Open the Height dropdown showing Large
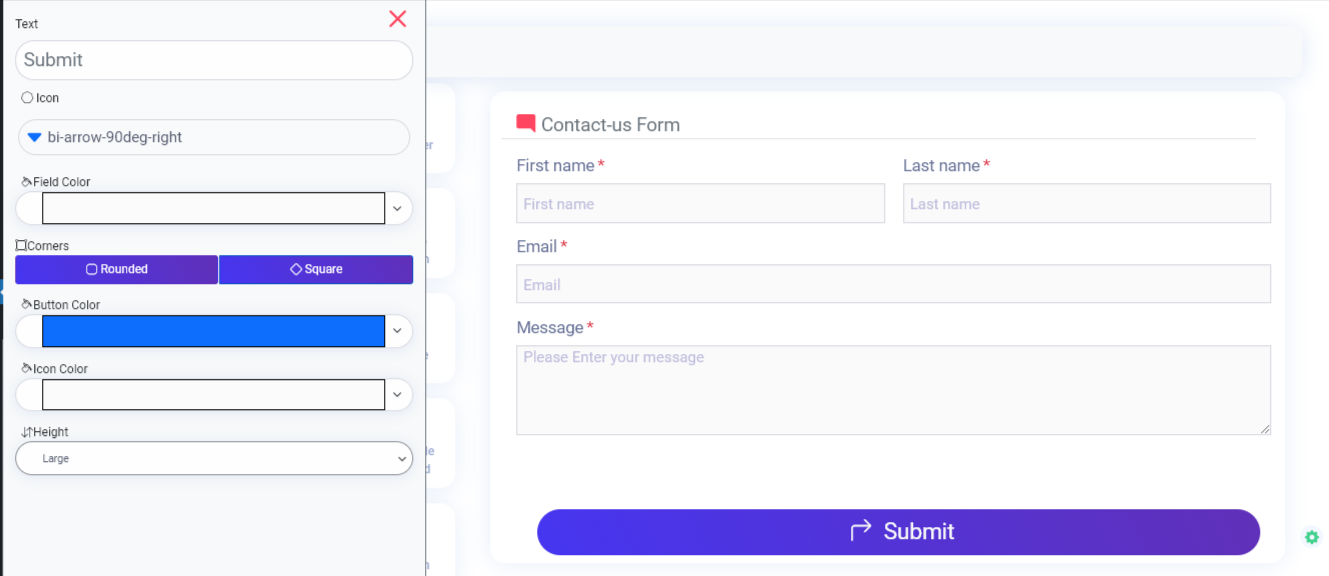This screenshot has width=1329, height=576. 213,458
